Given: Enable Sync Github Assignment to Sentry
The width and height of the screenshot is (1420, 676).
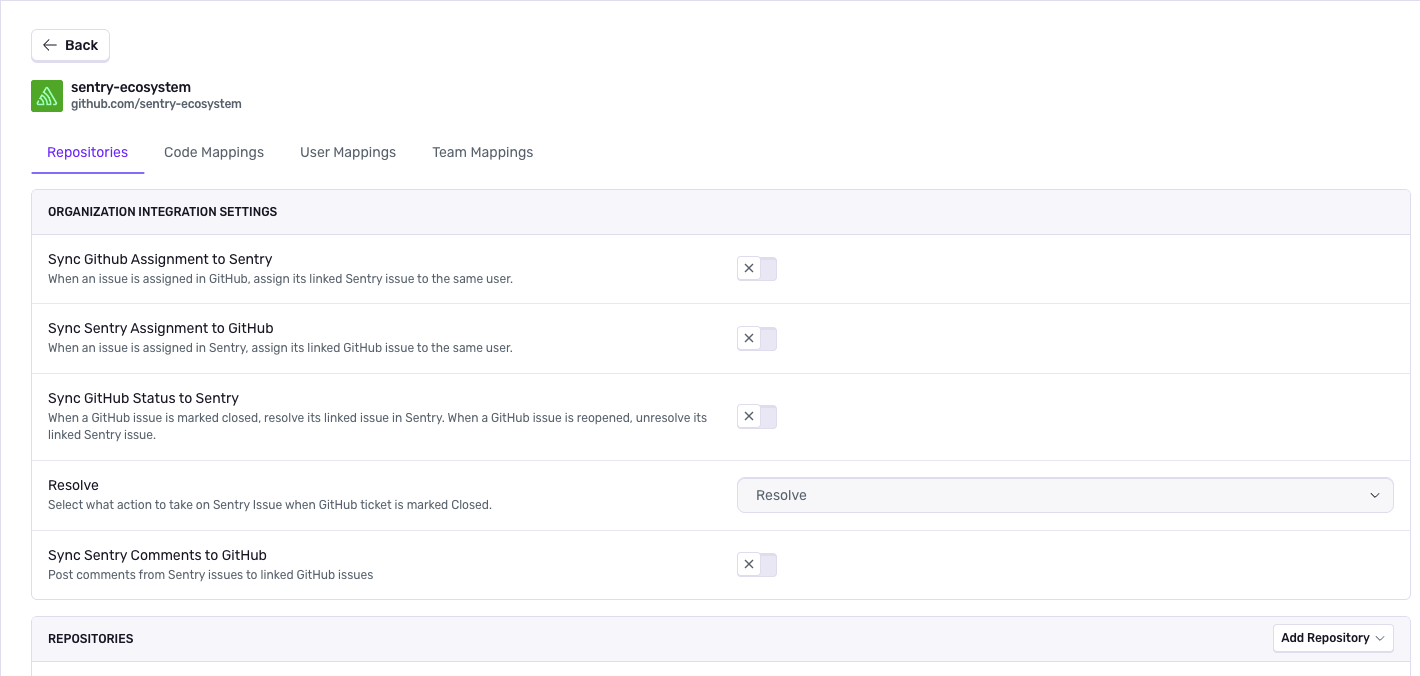Looking at the screenshot, I should 757,268.
